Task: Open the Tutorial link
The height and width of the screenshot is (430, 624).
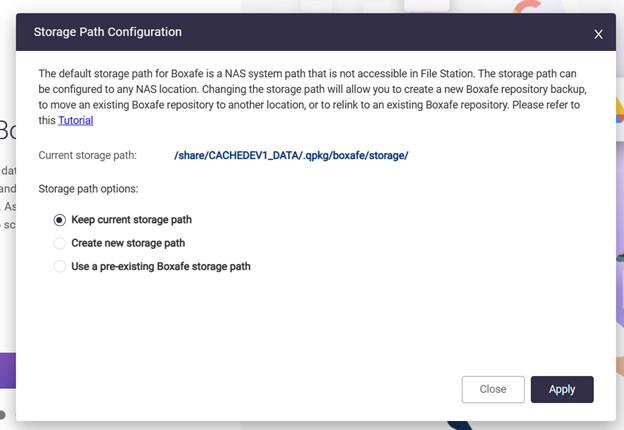Action: (x=76, y=120)
